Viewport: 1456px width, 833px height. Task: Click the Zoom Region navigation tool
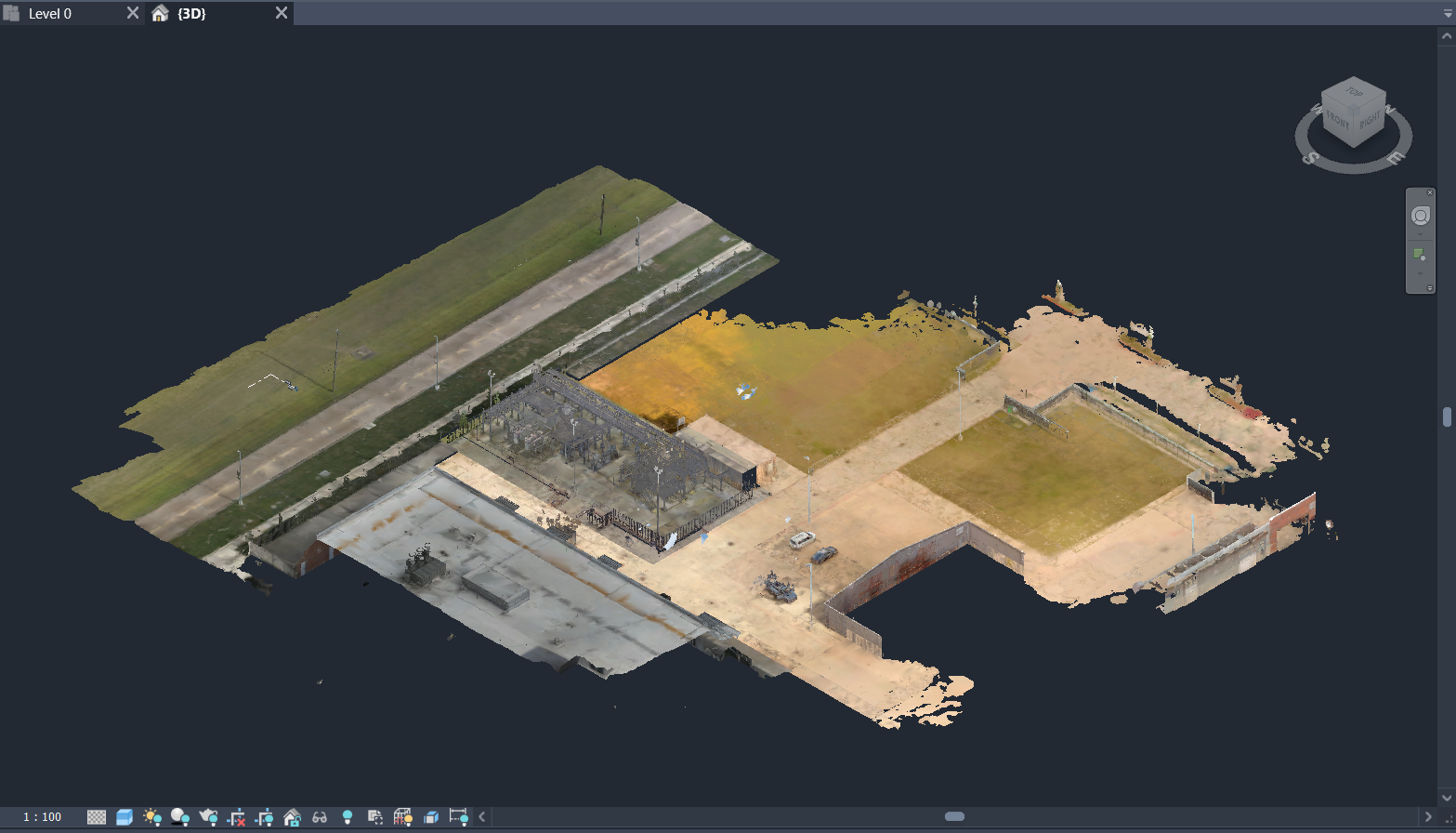(x=1419, y=254)
